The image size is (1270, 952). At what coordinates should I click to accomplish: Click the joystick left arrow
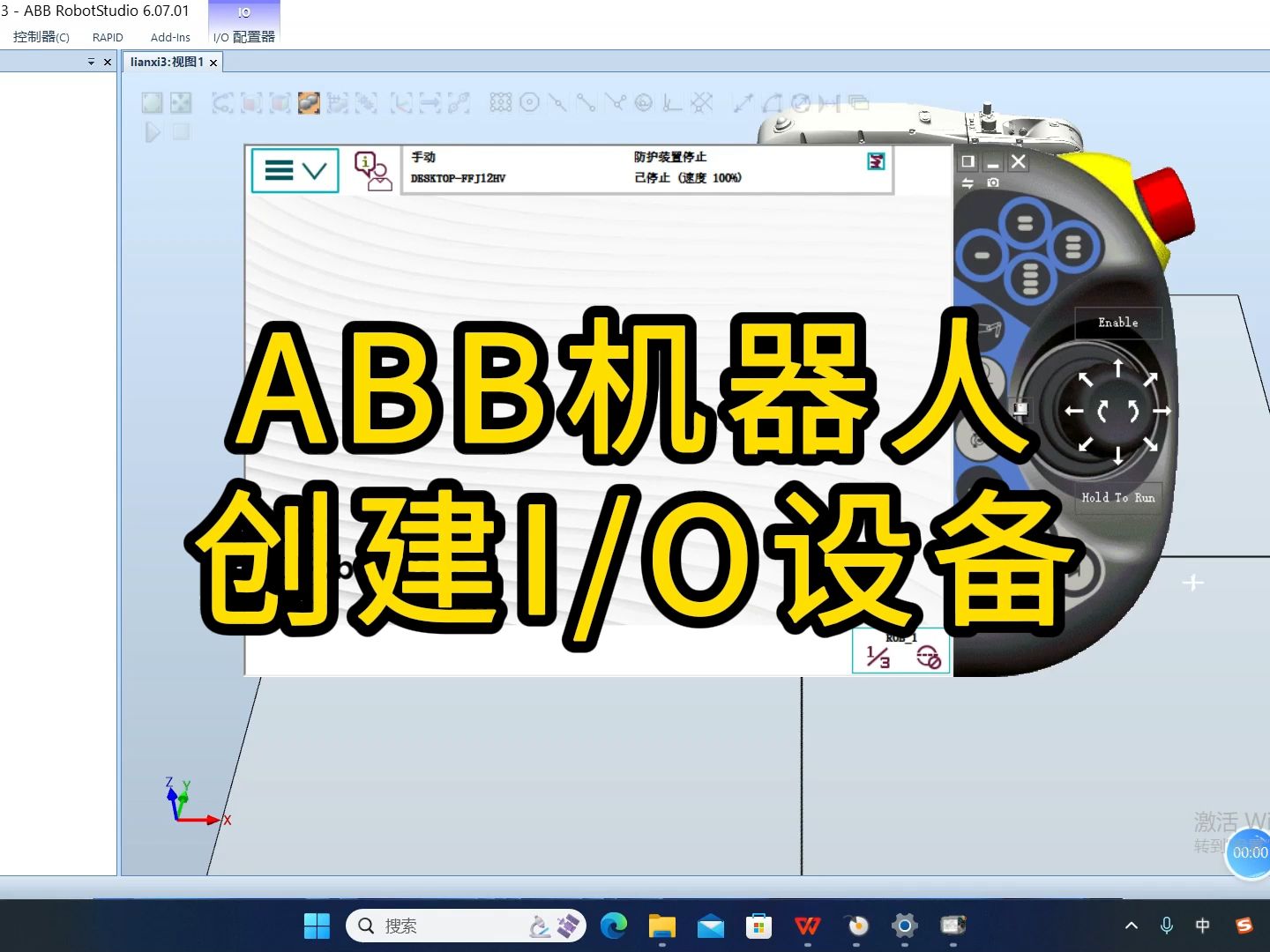(1074, 411)
